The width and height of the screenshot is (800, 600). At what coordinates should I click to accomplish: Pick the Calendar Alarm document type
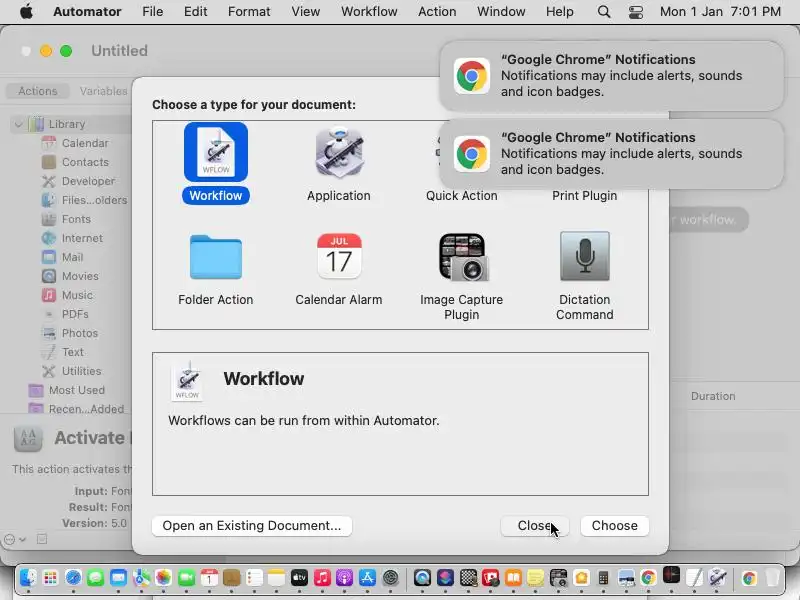click(339, 269)
